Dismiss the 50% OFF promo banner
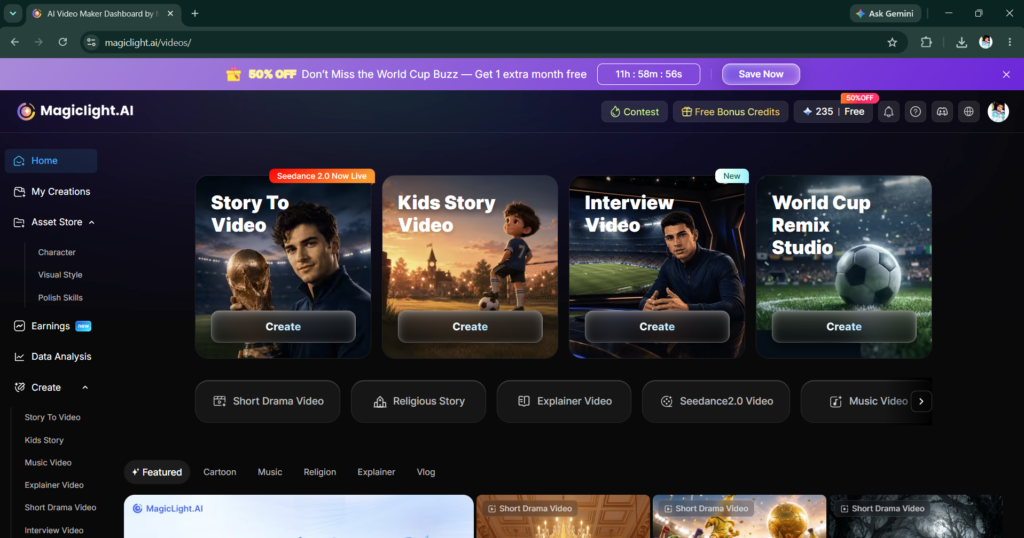Image resolution: width=1024 pixels, height=538 pixels. (x=1006, y=74)
